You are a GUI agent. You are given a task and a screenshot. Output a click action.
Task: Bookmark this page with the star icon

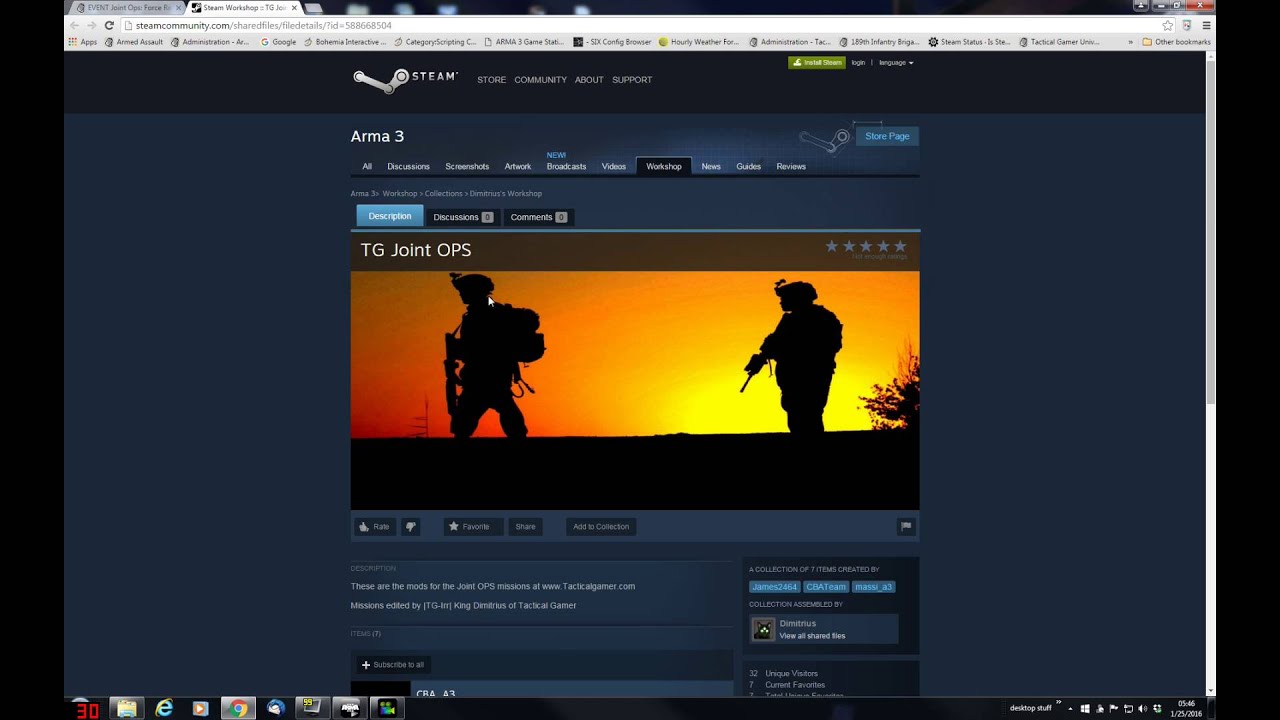(1167, 25)
